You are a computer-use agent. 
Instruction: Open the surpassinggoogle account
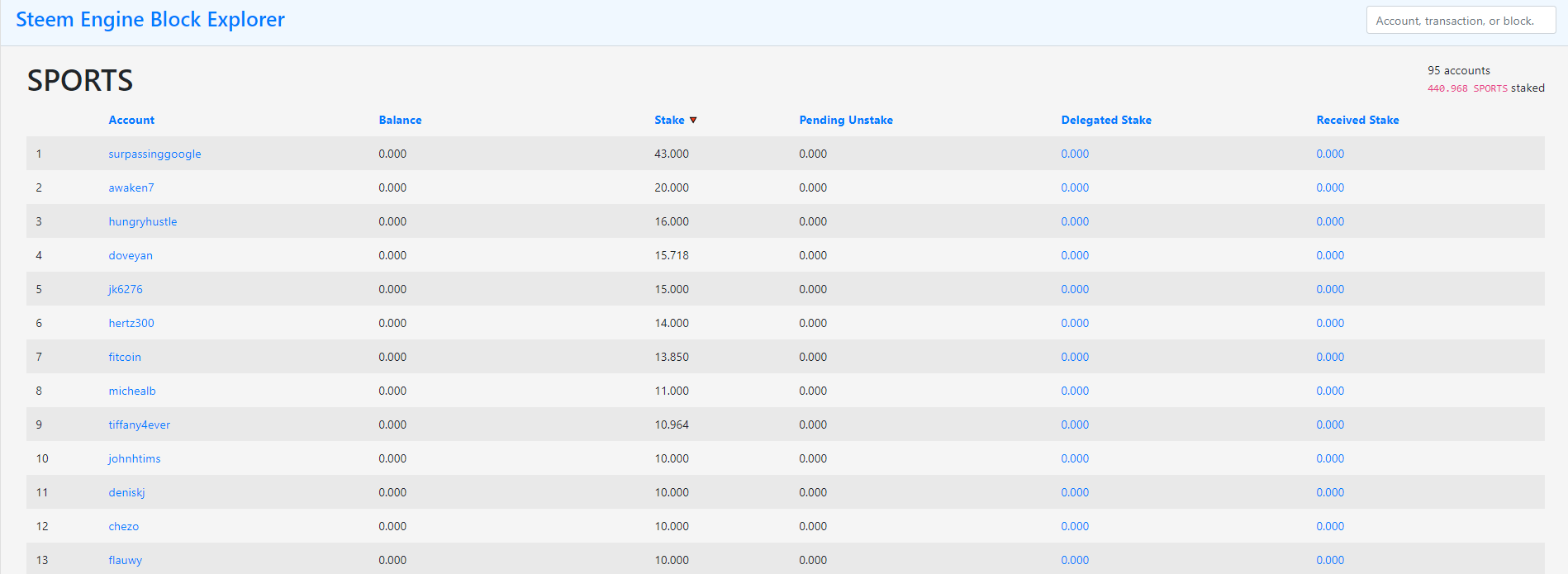click(x=154, y=154)
